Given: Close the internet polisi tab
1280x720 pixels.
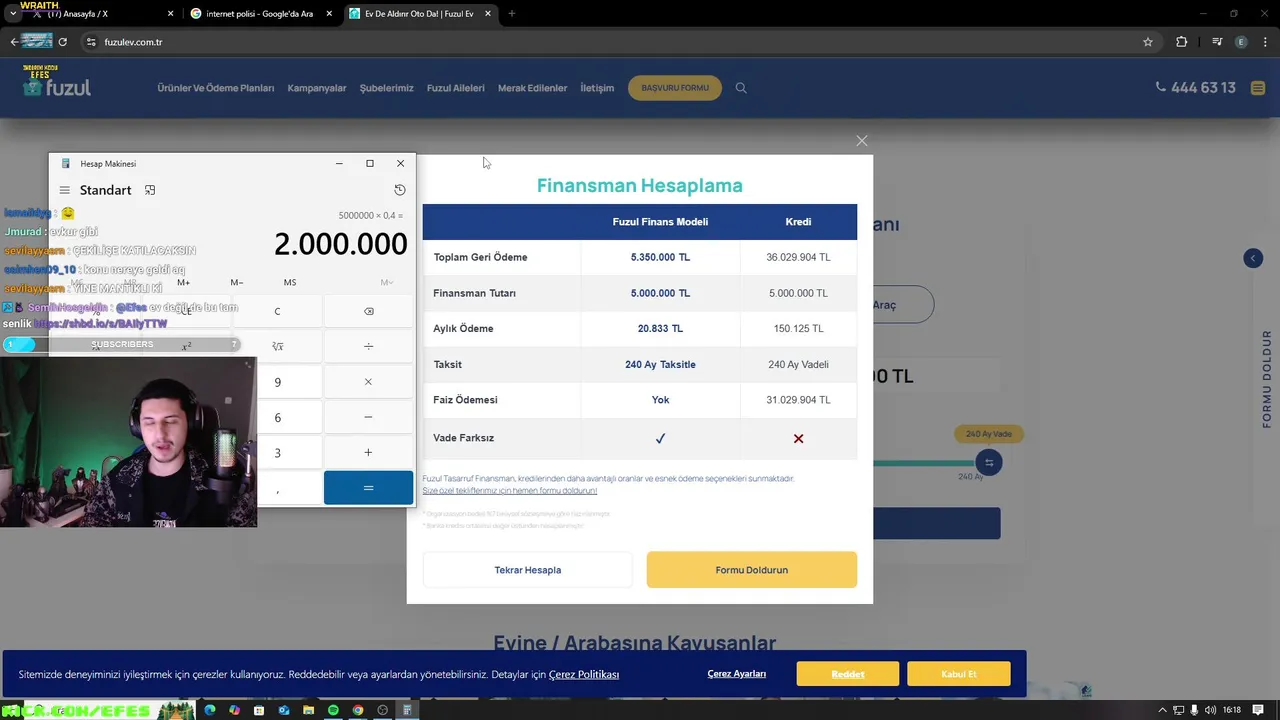Looking at the screenshot, I should tap(329, 14).
